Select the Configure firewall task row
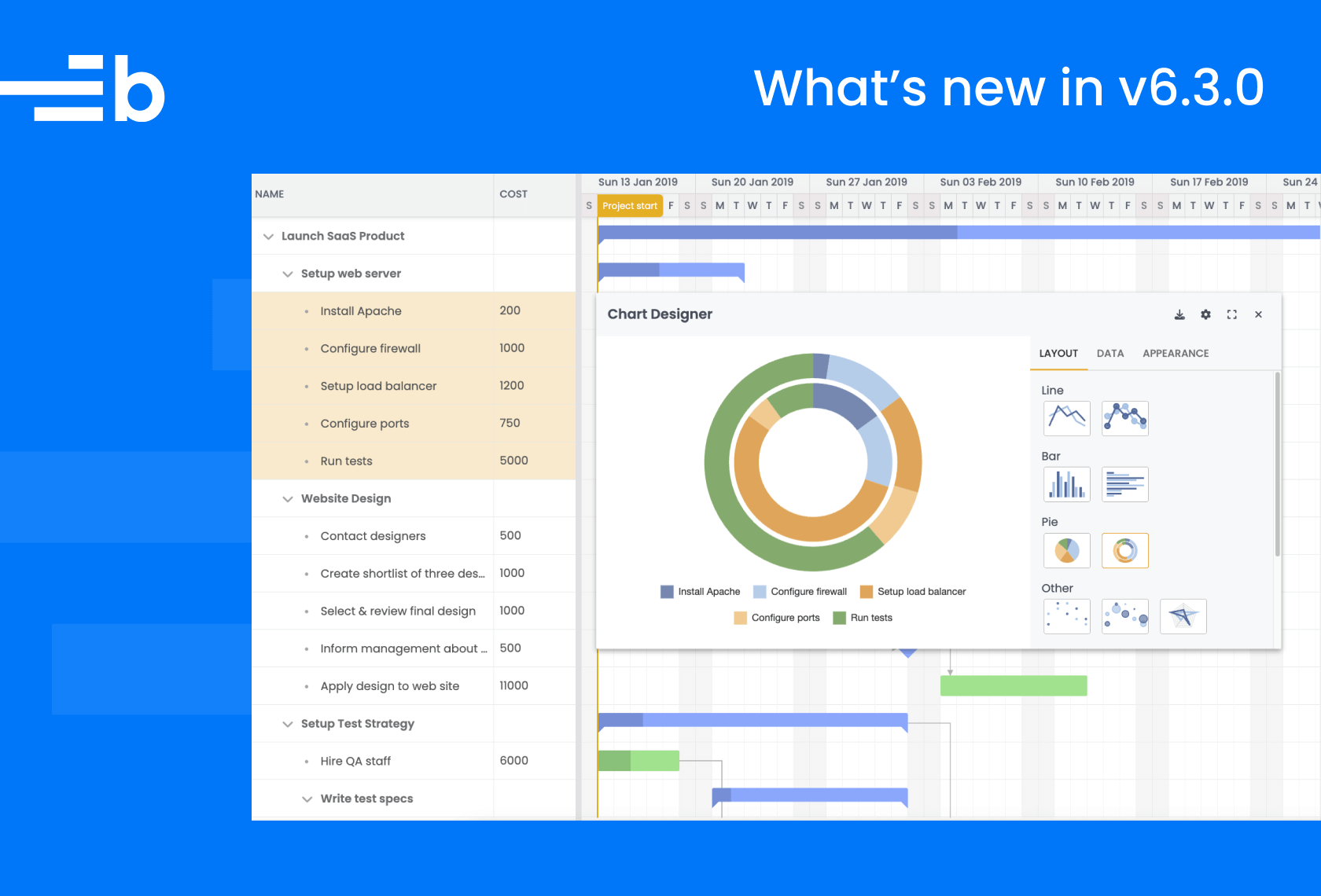Image resolution: width=1321 pixels, height=896 pixels. 414,348
